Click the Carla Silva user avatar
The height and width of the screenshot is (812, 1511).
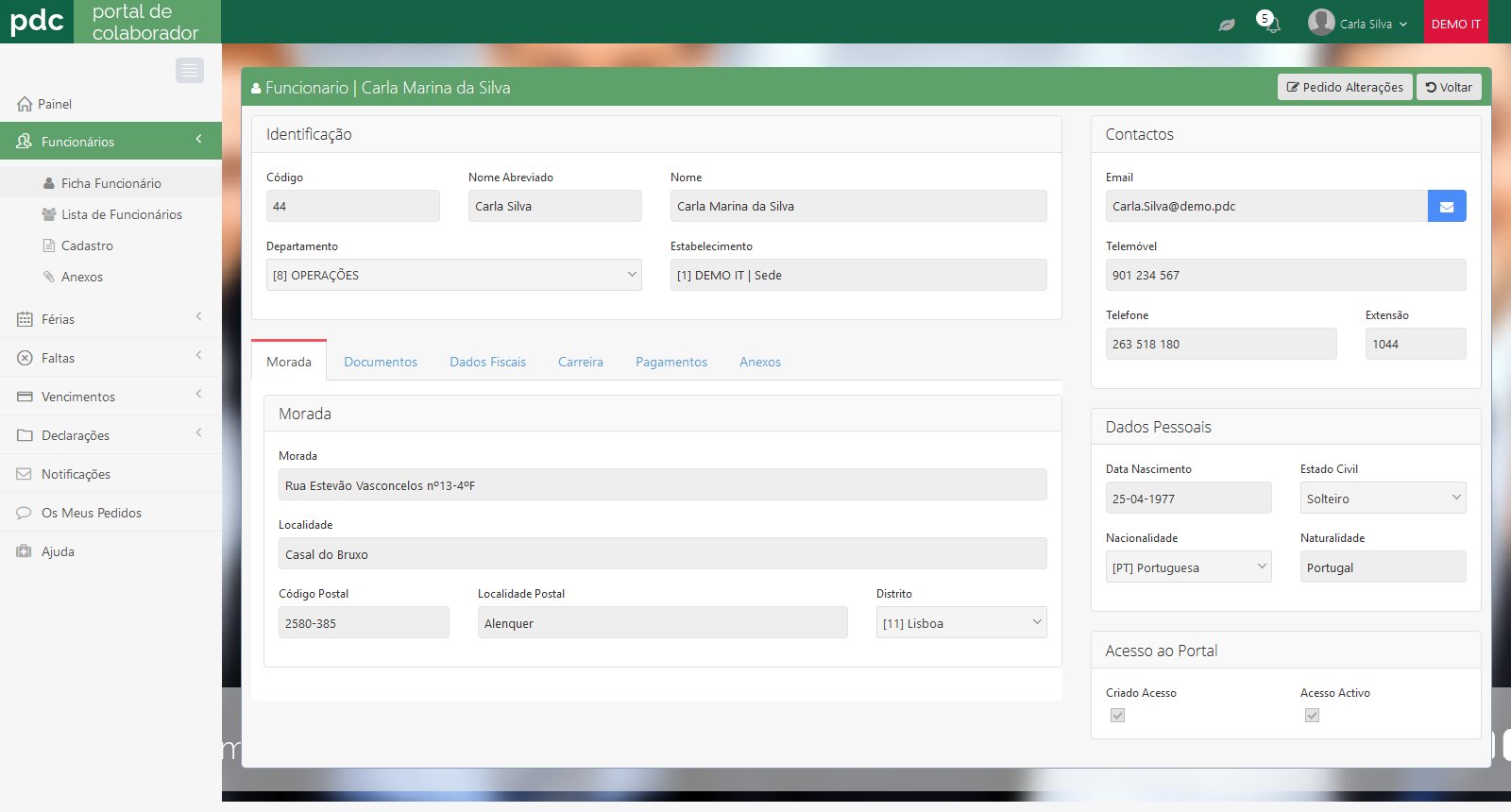pos(1321,22)
